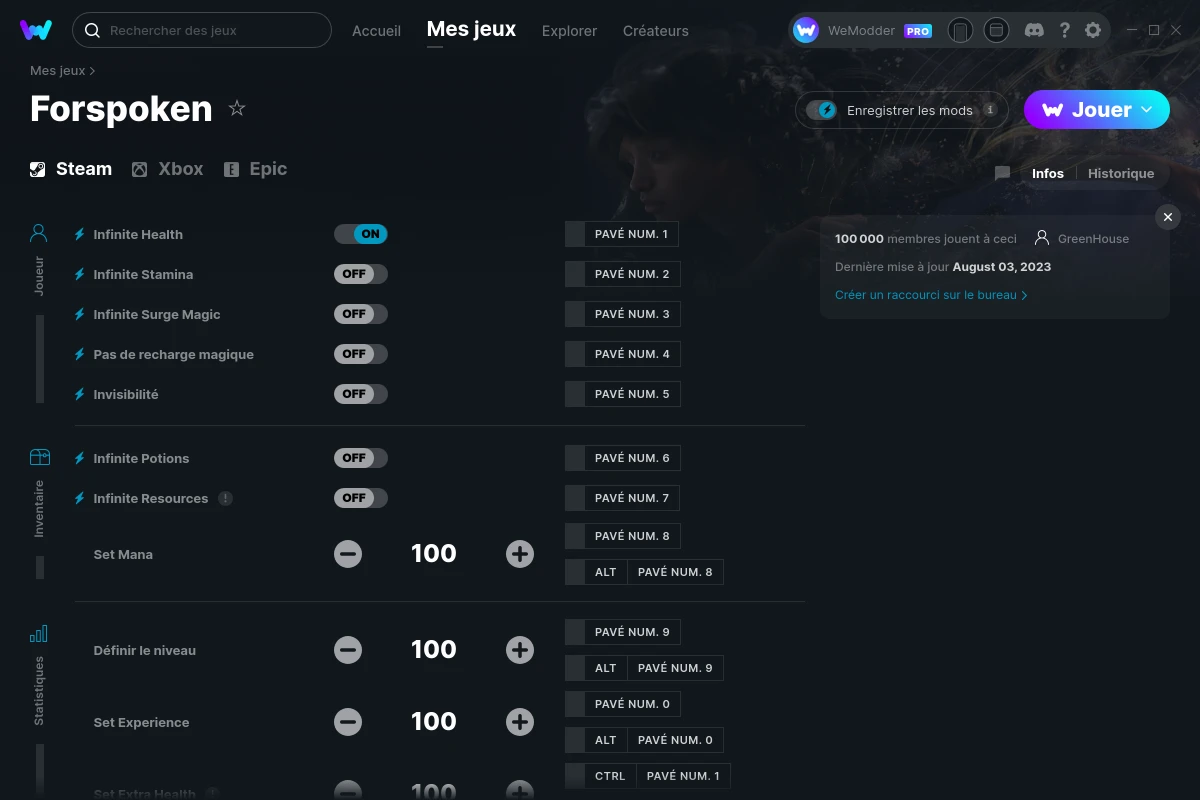Image resolution: width=1200 pixels, height=800 pixels.
Task: Edit Définir le niveau hotkey PAVÉ NUM. 9
Action: (622, 632)
